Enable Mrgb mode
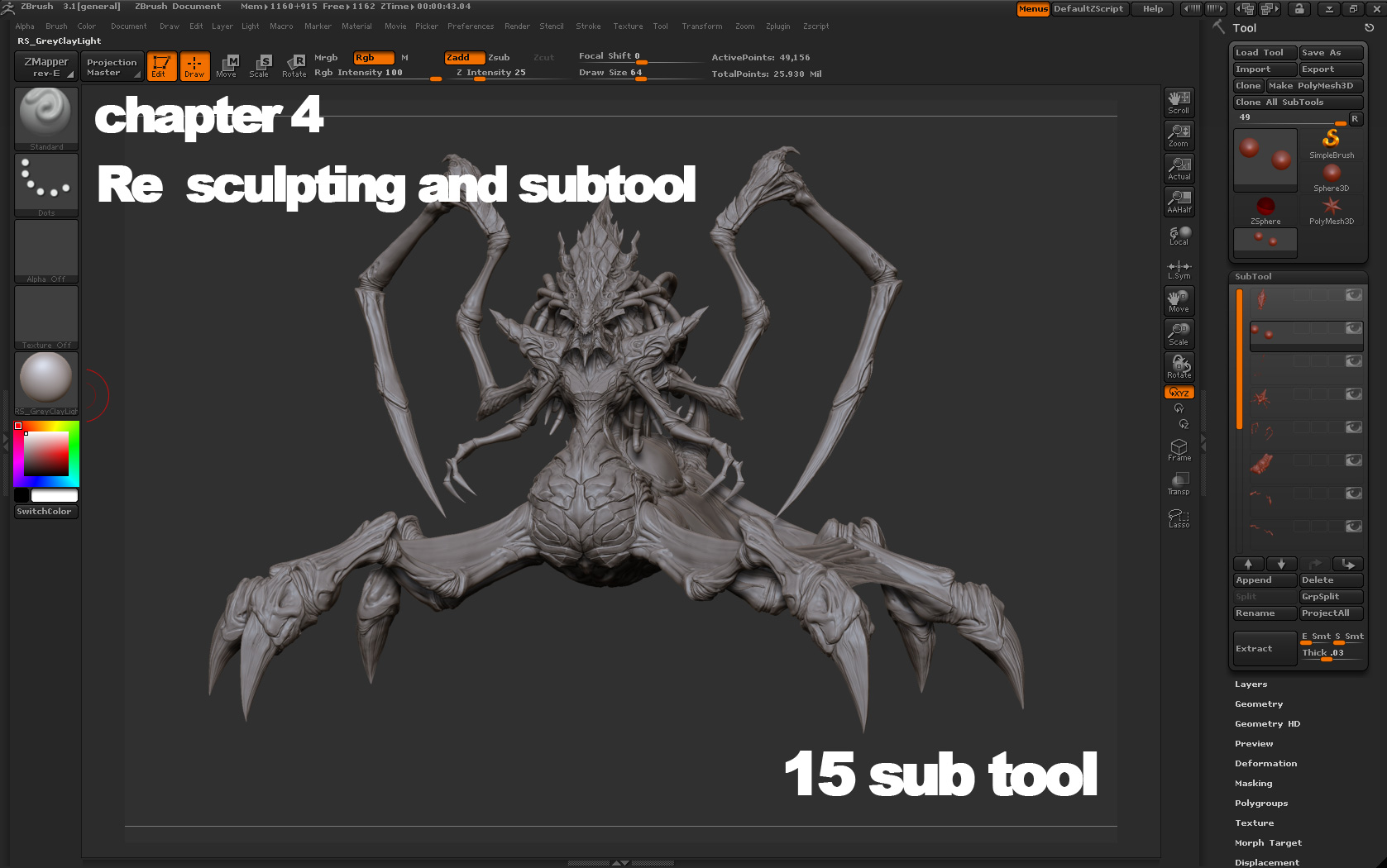The image size is (1387, 868). [x=326, y=58]
